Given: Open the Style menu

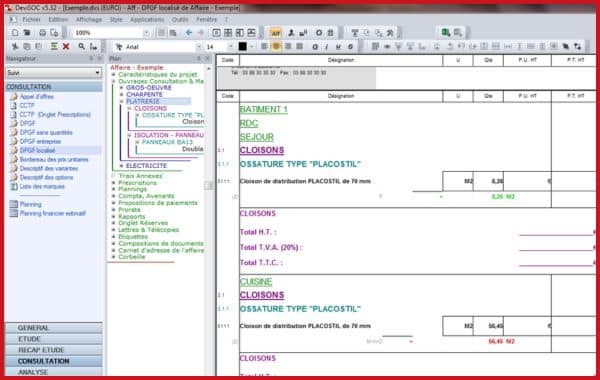Looking at the screenshot, I should click(116, 19).
